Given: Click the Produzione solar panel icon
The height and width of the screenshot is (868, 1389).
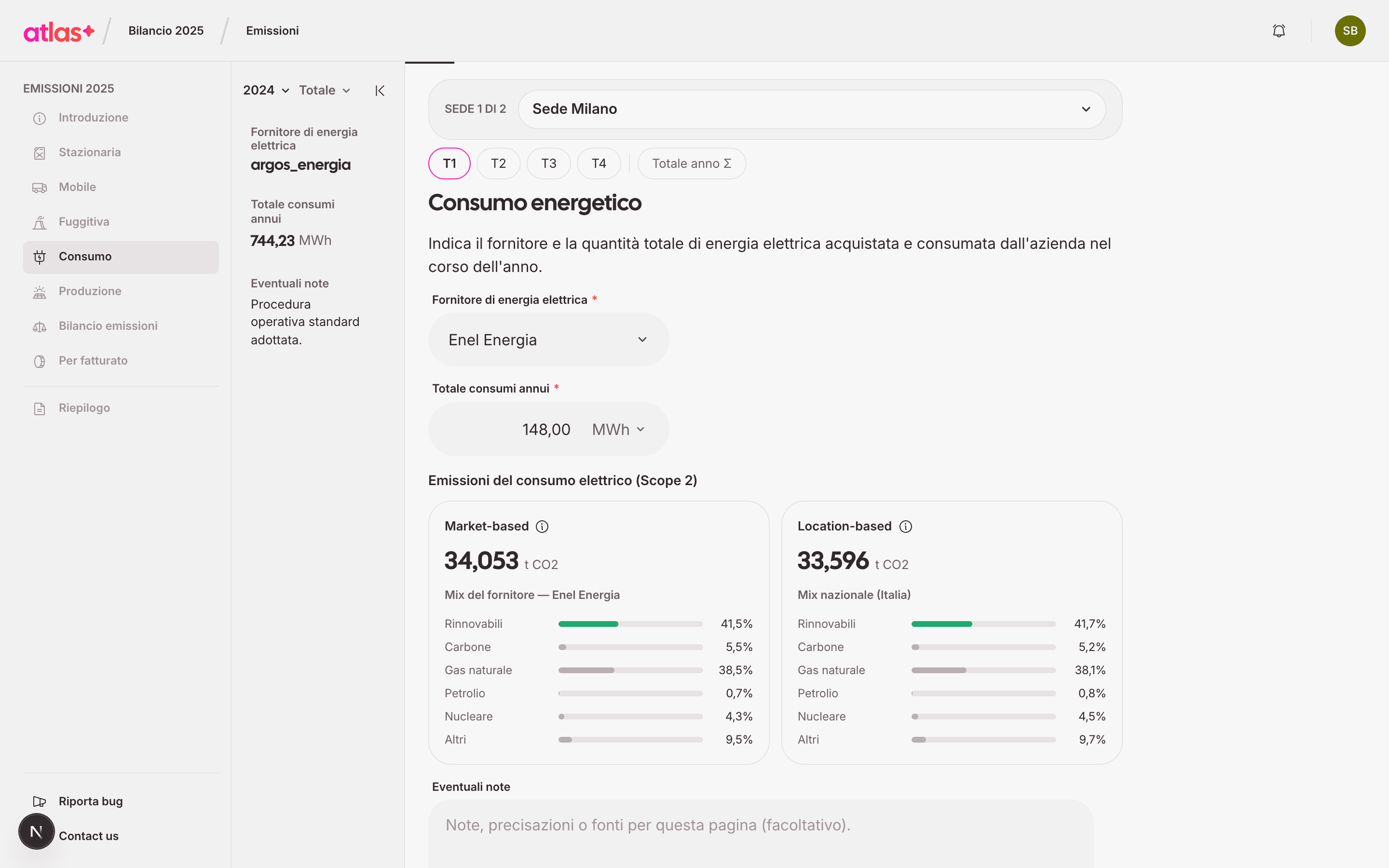Looking at the screenshot, I should coord(40,292).
